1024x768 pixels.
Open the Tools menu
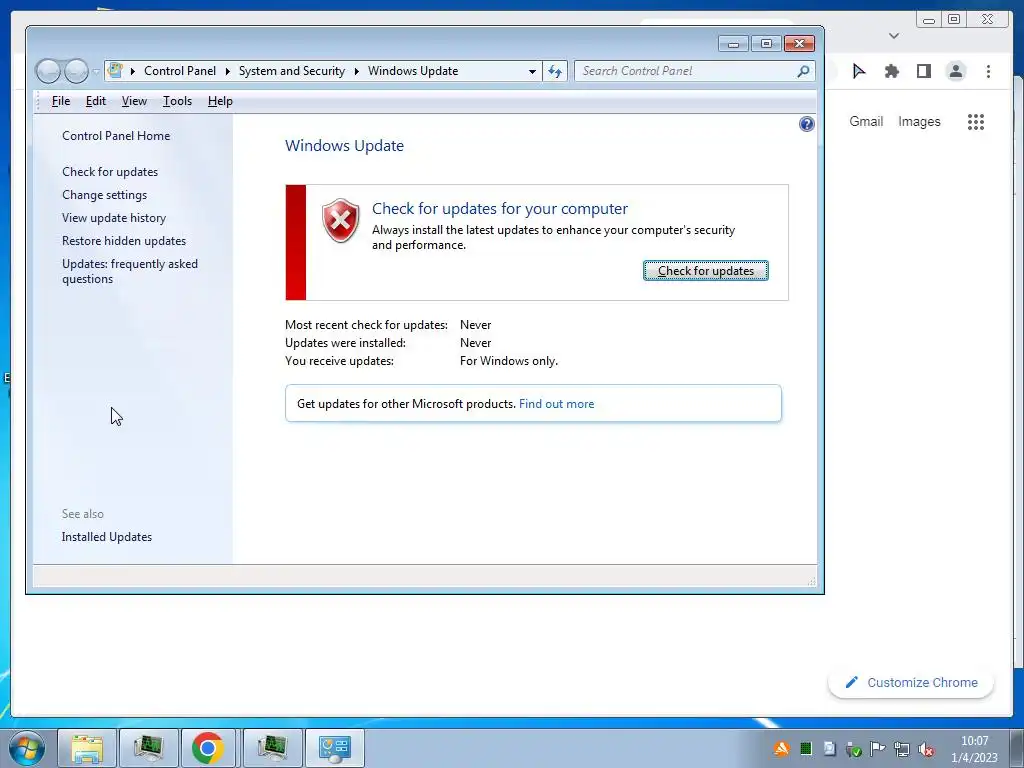tap(177, 101)
